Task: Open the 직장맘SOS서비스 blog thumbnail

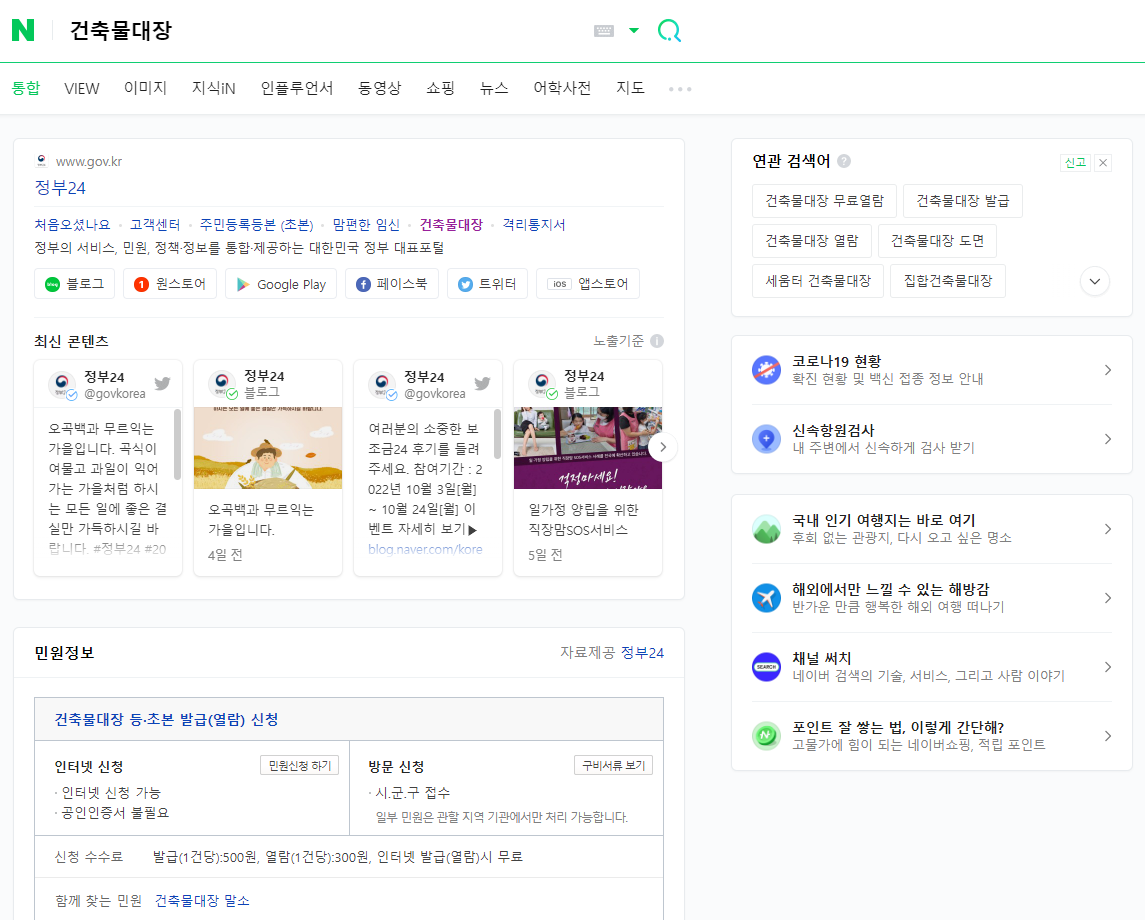Action: pos(588,448)
